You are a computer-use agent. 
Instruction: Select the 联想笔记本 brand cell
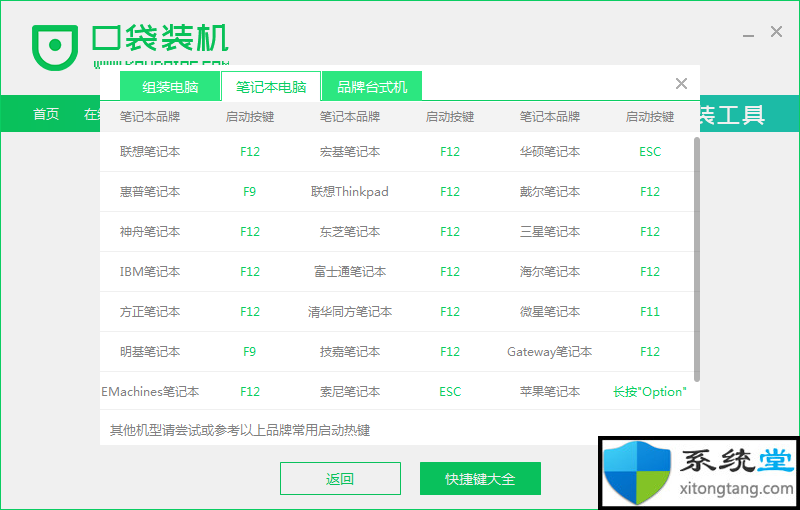[150, 151]
